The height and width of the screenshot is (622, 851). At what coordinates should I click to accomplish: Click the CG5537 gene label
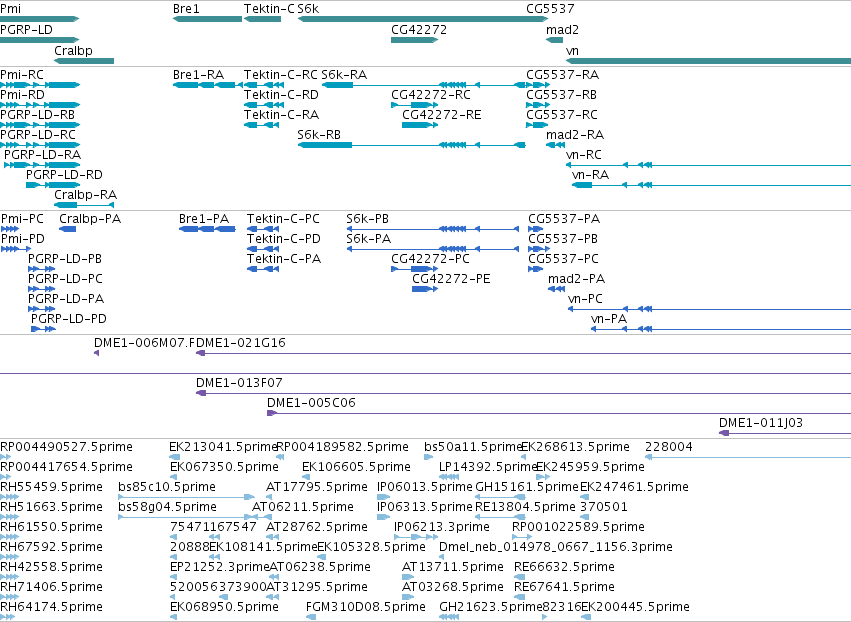[550, 9]
